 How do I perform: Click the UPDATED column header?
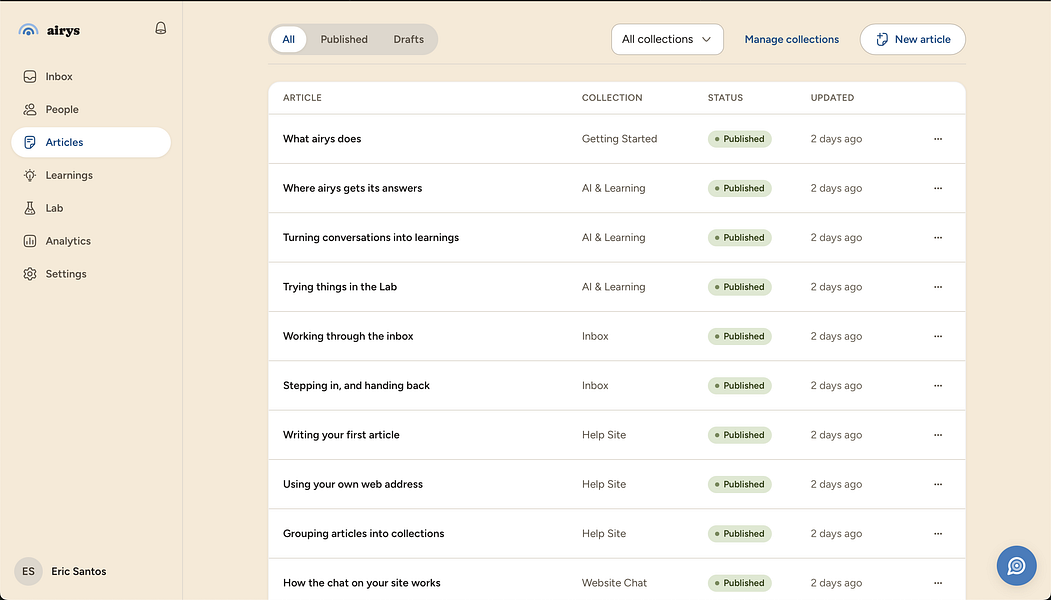[x=832, y=98]
